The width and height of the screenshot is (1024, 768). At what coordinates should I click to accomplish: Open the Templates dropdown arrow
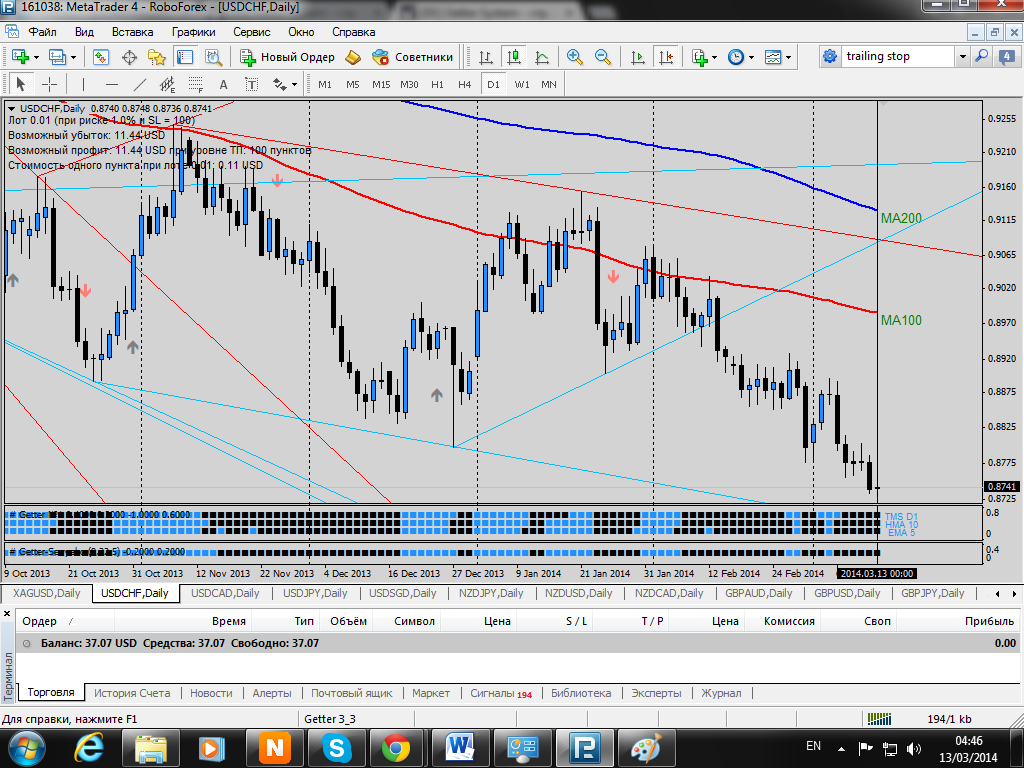789,57
